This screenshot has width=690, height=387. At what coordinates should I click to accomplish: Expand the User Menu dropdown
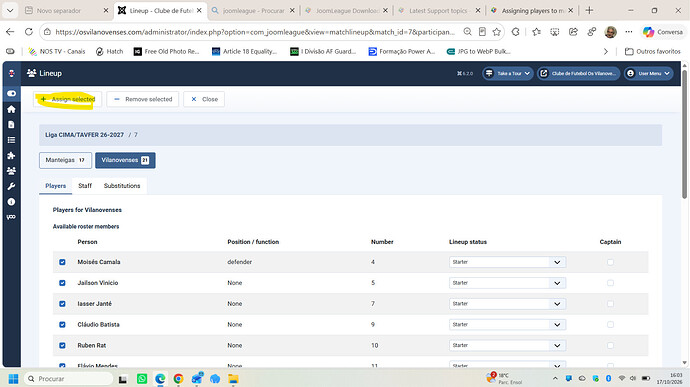649,74
